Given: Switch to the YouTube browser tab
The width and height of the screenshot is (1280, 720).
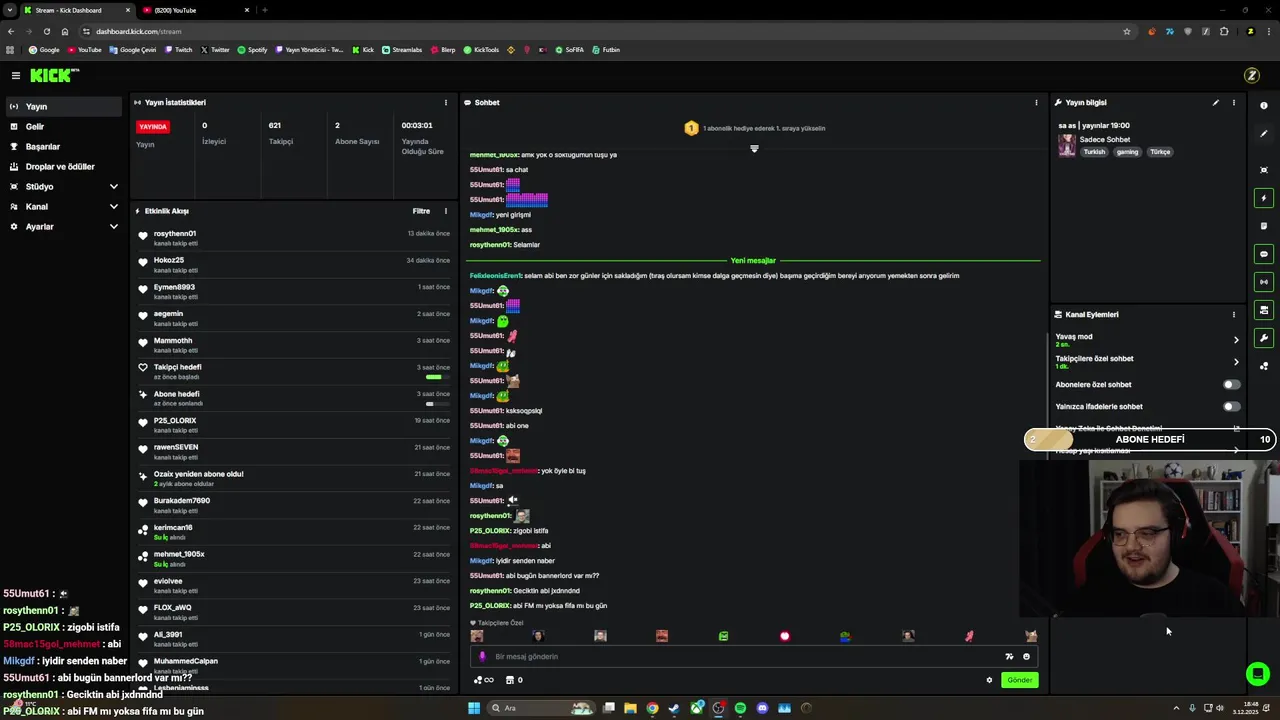Looking at the screenshot, I should pyautogui.click(x=196, y=10).
